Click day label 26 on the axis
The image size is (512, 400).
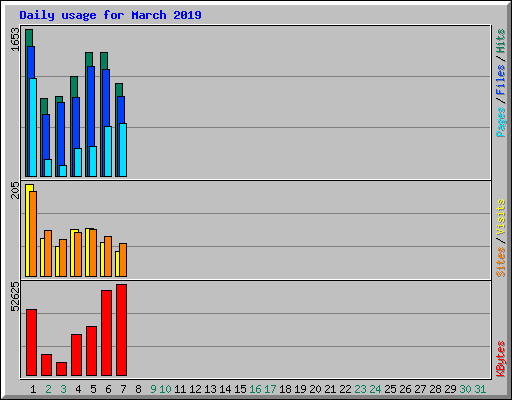point(405,389)
